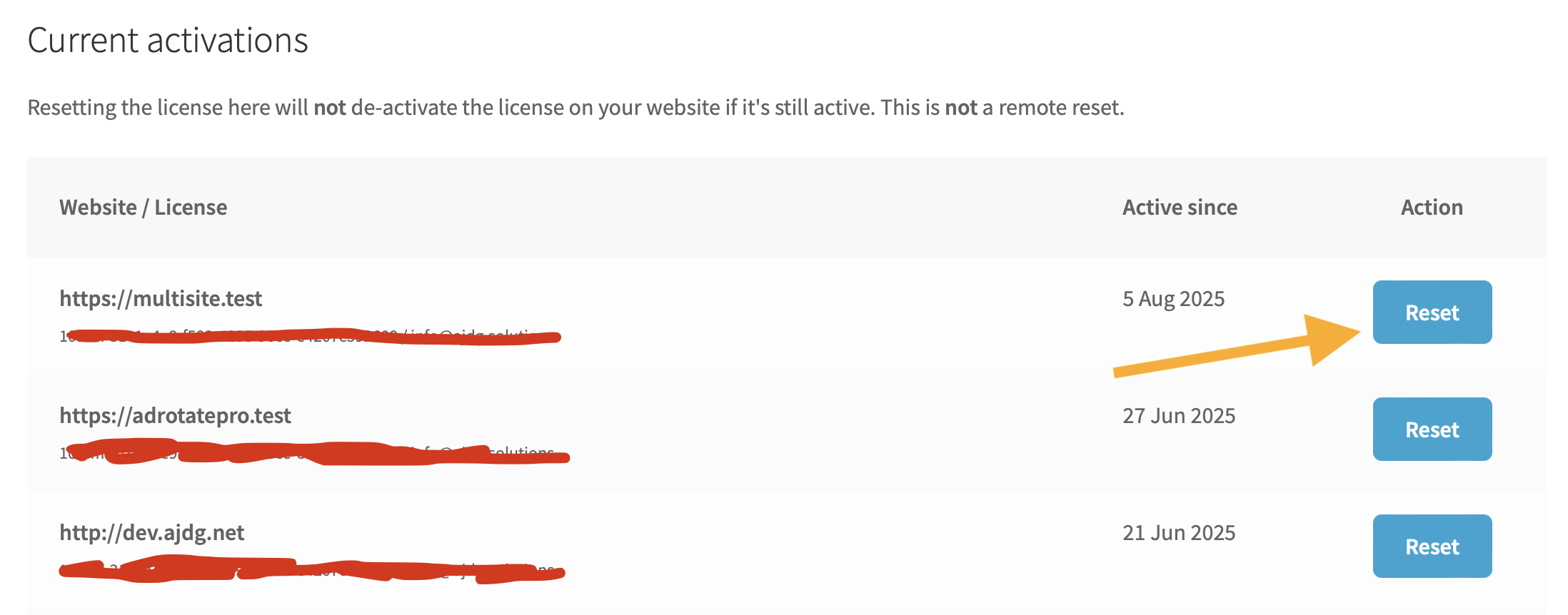Viewport: 1568px width, 615px height.
Task: Click the "Website / License" column header
Action: click(143, 207)
